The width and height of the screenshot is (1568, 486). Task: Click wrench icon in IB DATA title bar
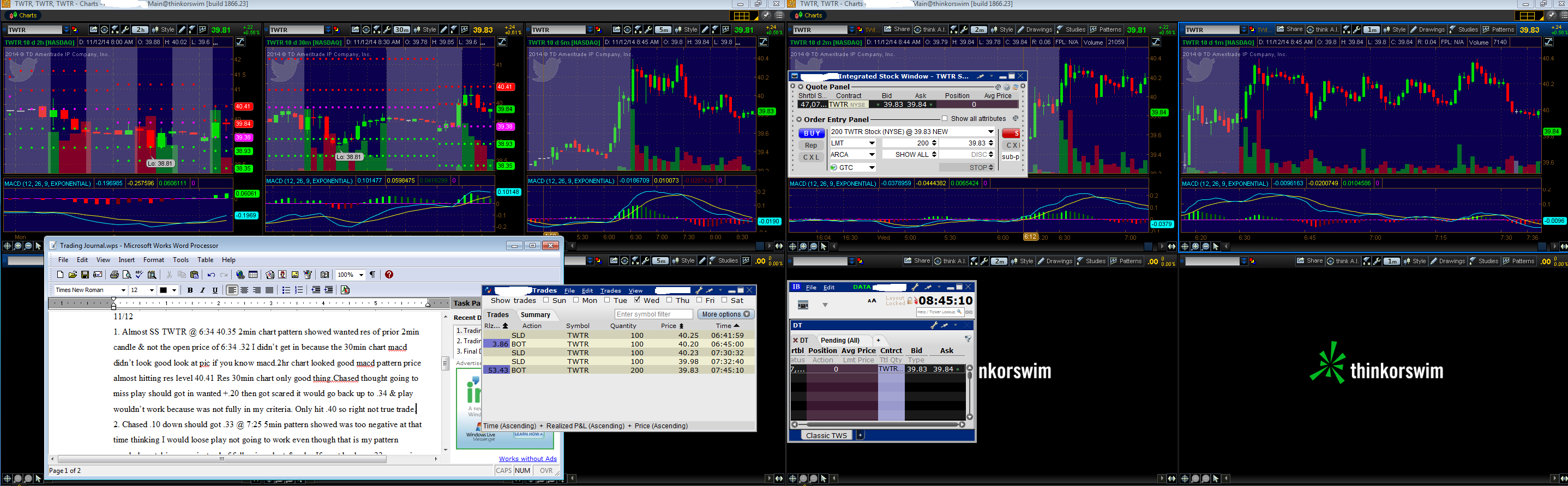click(915, 287)
